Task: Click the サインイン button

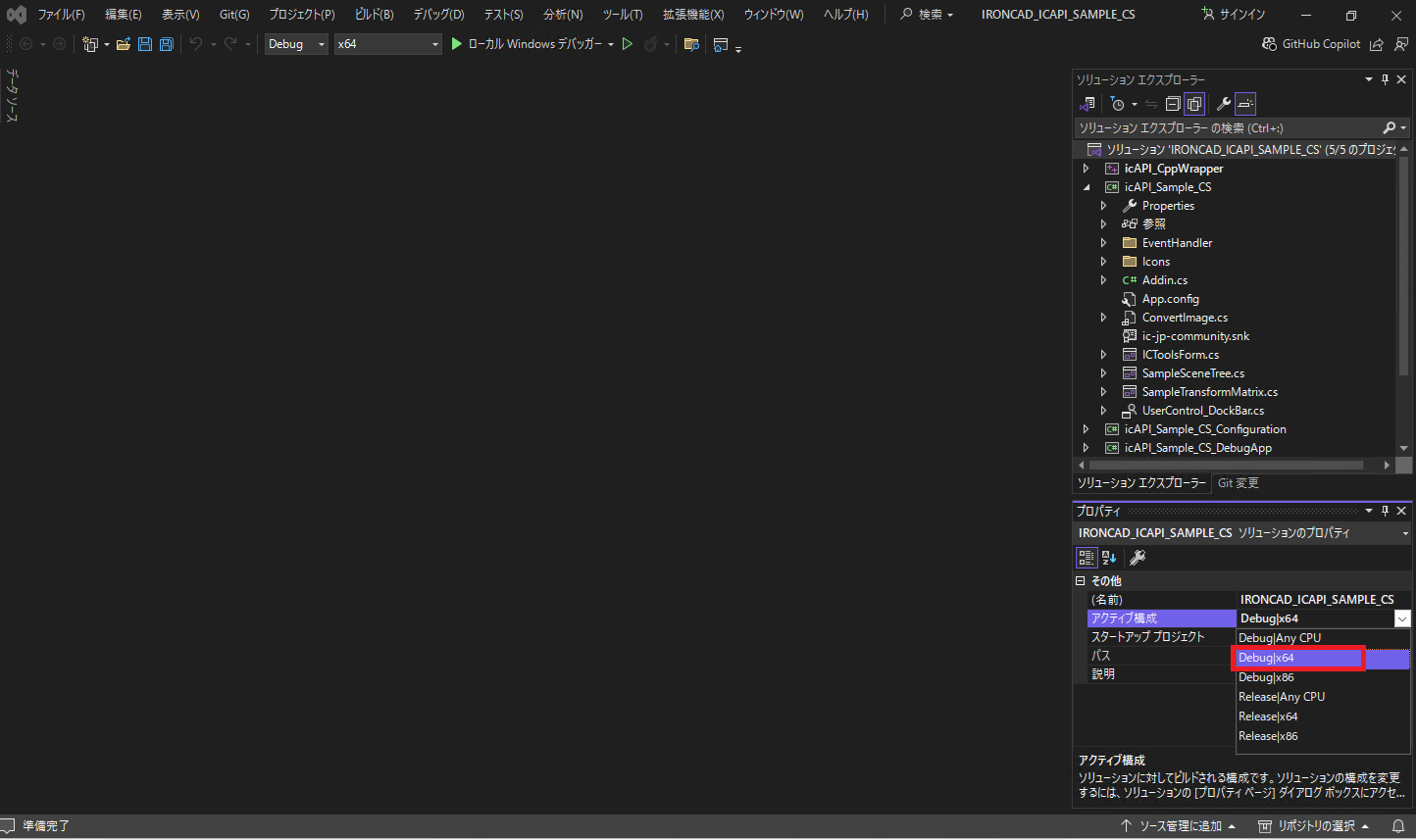Action: click(x=1233, y=15)
